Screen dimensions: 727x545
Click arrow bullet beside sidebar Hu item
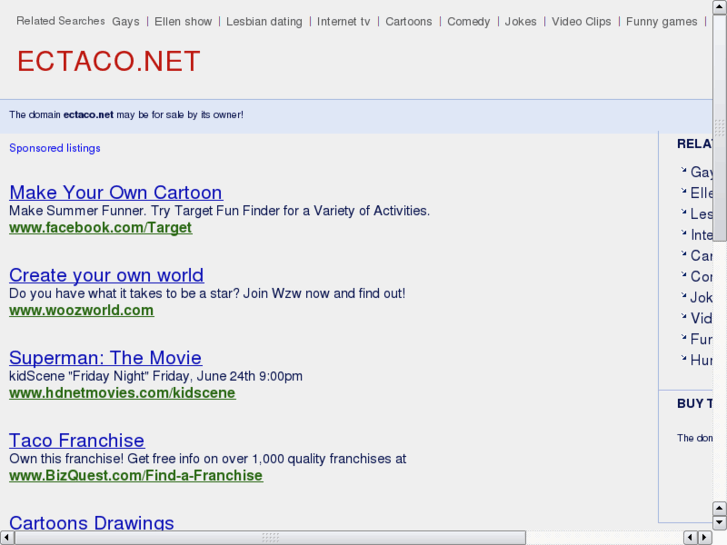click(683, 358)
